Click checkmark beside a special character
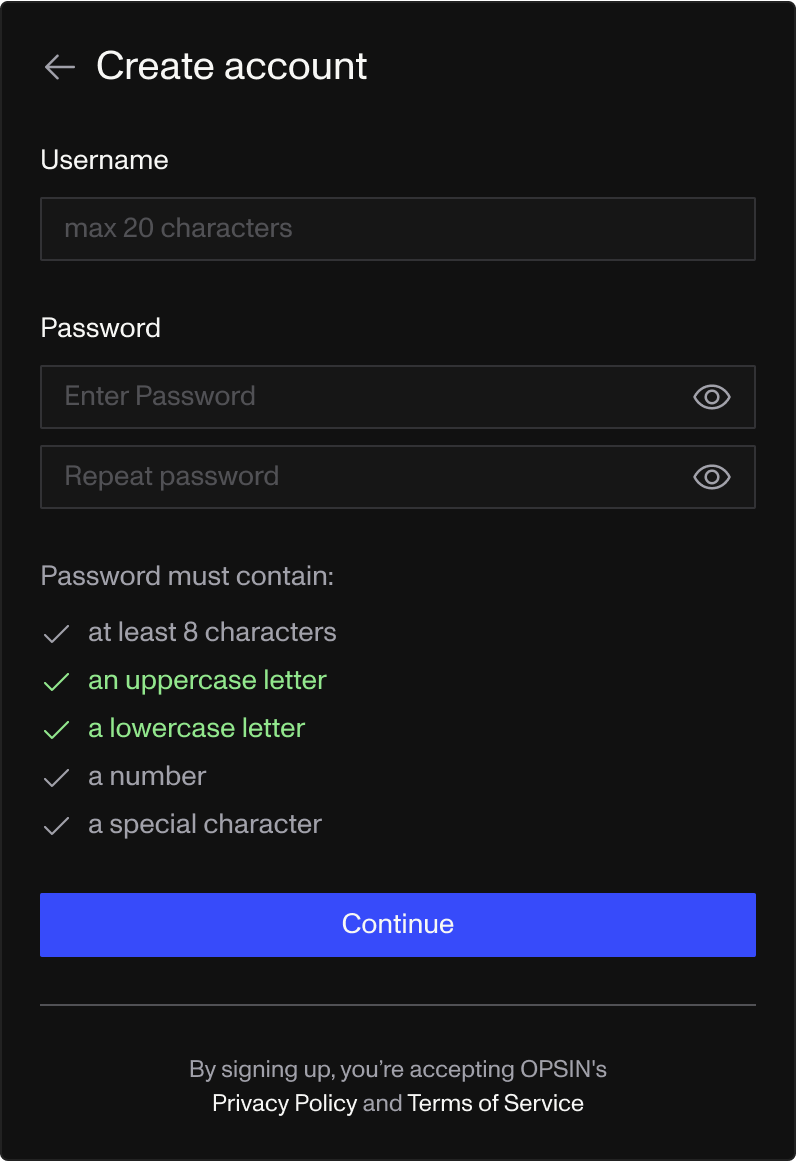Viewport: 796px width, 1161px height. coord(57,825)
